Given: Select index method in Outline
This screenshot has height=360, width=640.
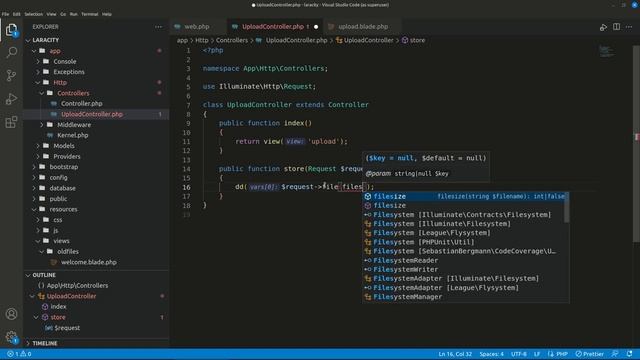Looking at the screenshot, I should [58, 307].
